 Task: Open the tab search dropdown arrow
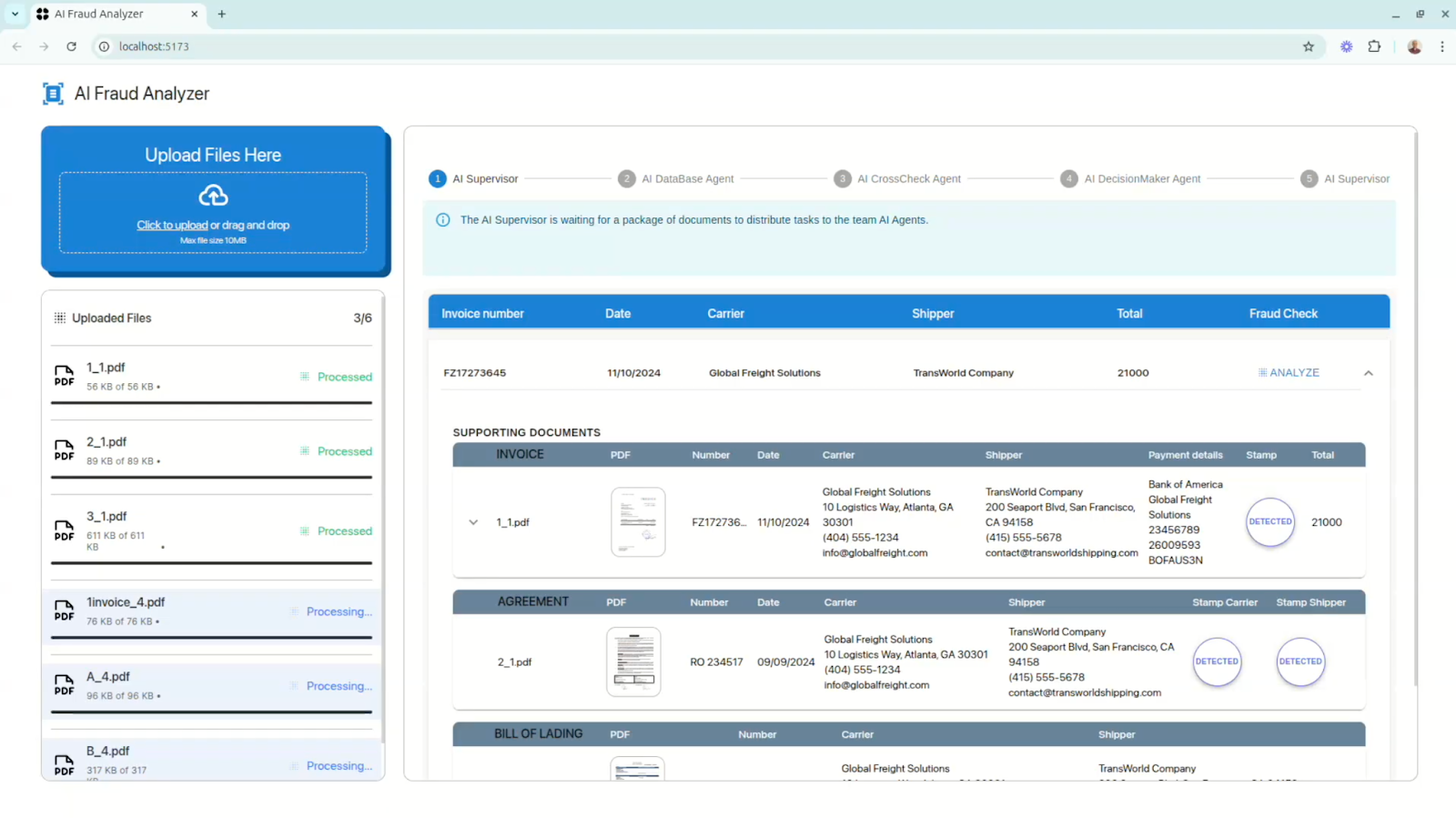15,14
